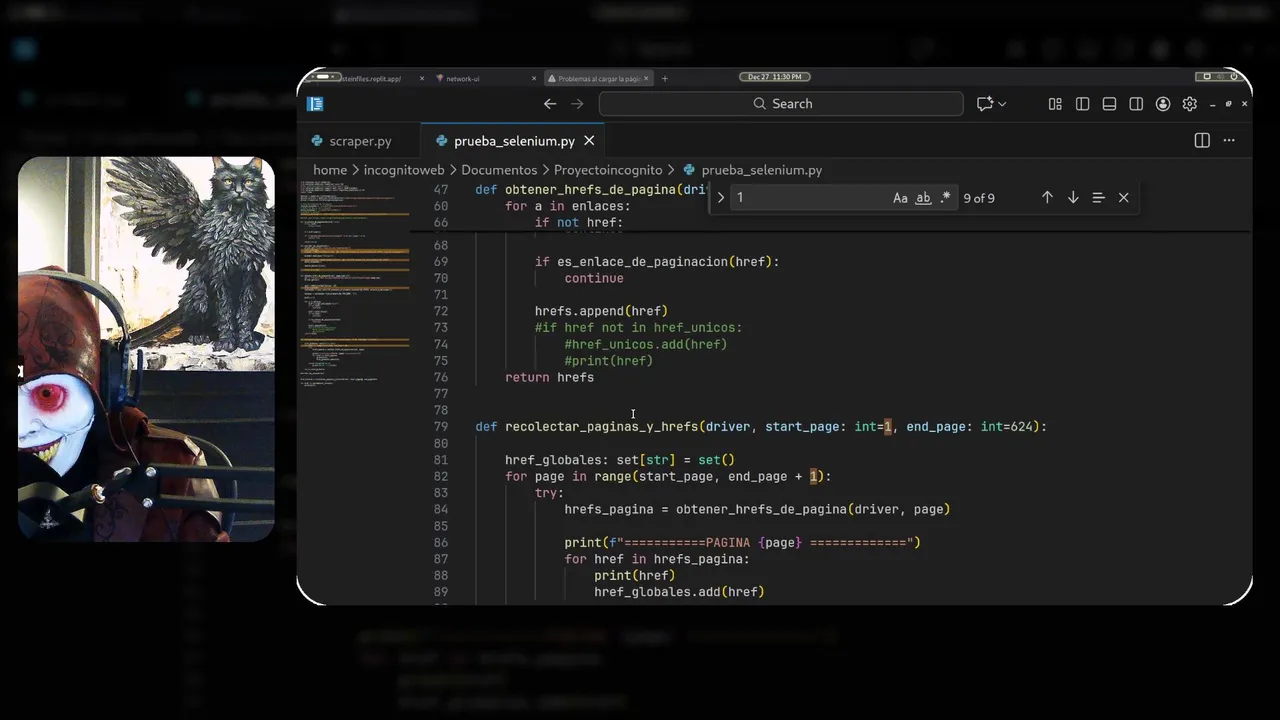Open the Accounts profile icon
Viewport: 1280px width, 720px height.
click(1163, 104)
